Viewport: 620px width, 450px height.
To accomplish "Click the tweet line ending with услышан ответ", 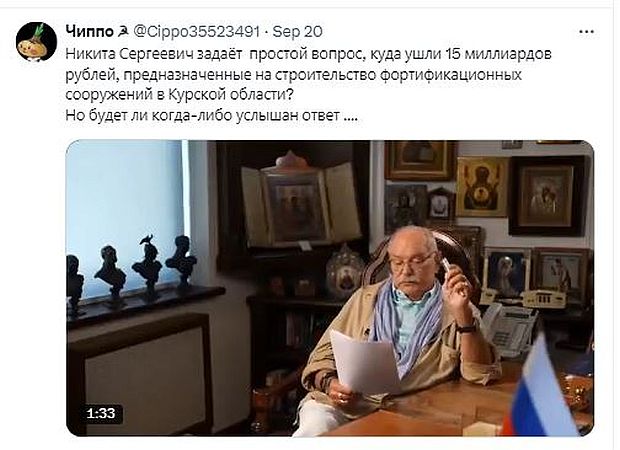I will tap(212, 116).
